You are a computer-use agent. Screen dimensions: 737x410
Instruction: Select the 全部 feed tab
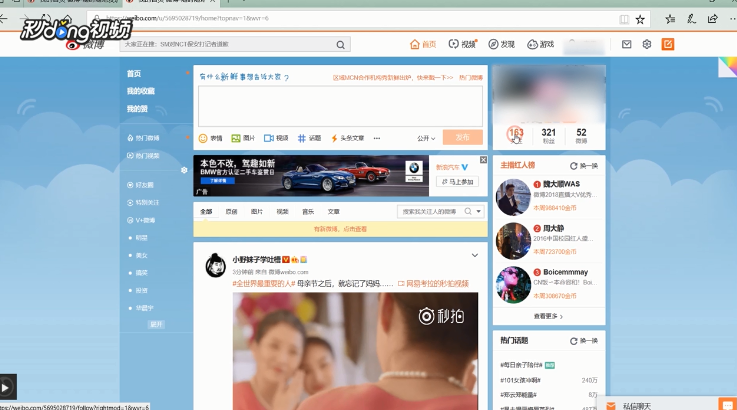(x=206, y=212)
